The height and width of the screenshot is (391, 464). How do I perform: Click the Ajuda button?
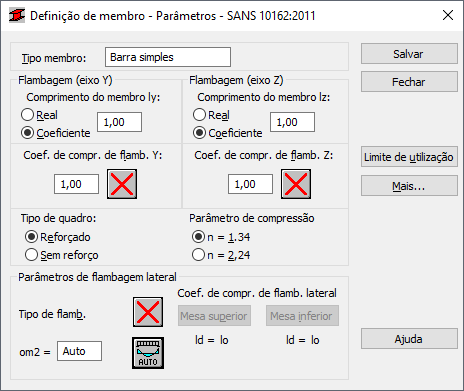click(x=409, y=339)
